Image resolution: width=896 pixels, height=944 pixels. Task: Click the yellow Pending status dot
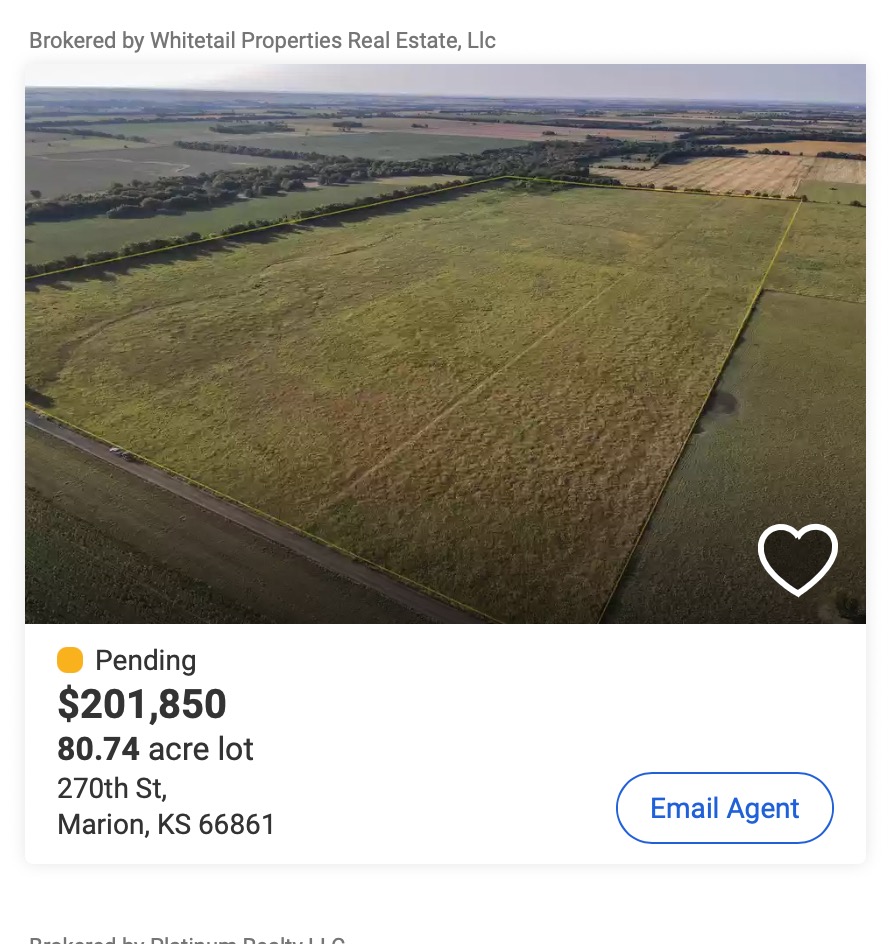(x=70, y=660)
